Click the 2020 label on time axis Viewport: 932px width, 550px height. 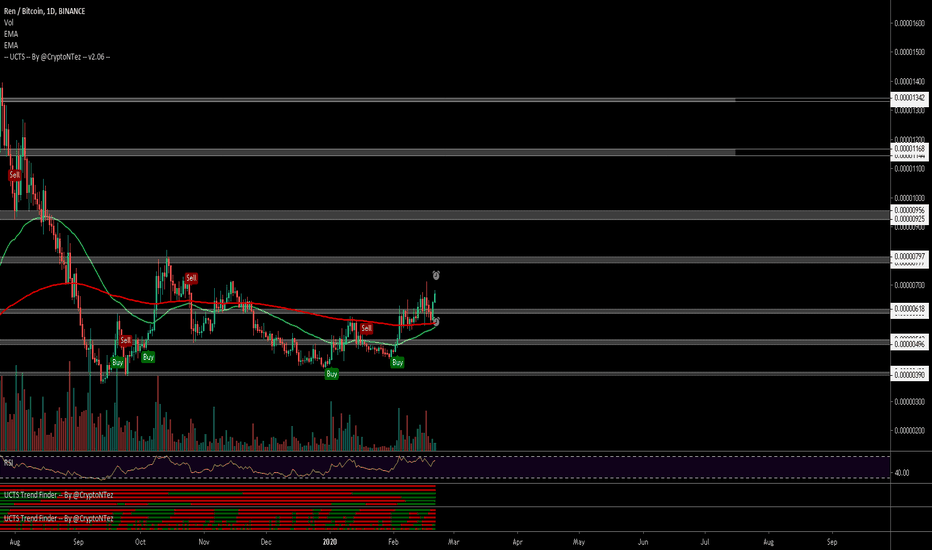(x=329, y=542)
